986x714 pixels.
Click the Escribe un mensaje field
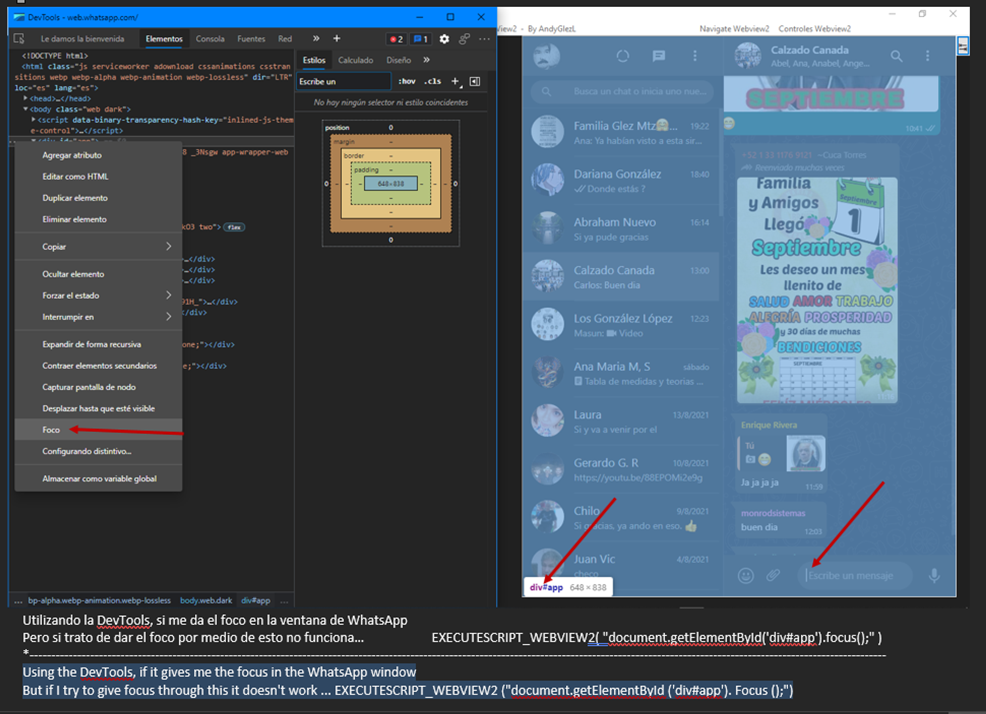point(855,575)
